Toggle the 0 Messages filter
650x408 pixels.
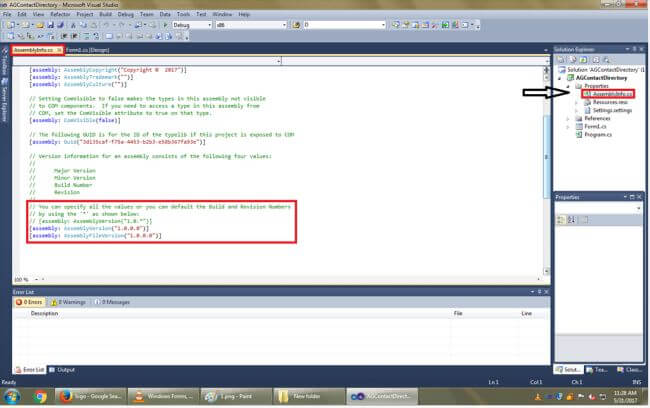coord(112,302)
